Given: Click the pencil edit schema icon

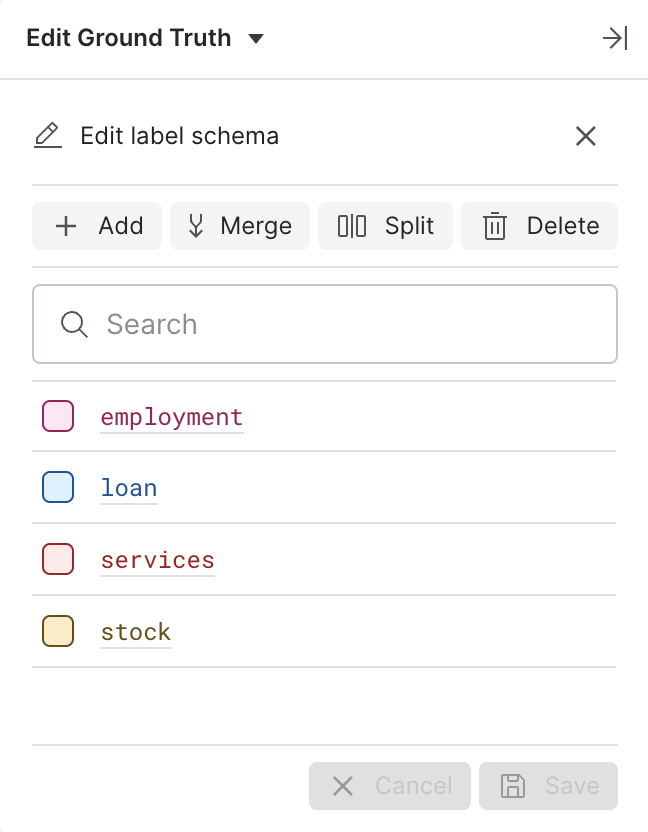Looking at the screenshot, I should pyautogui.click(x=48, y=135).
